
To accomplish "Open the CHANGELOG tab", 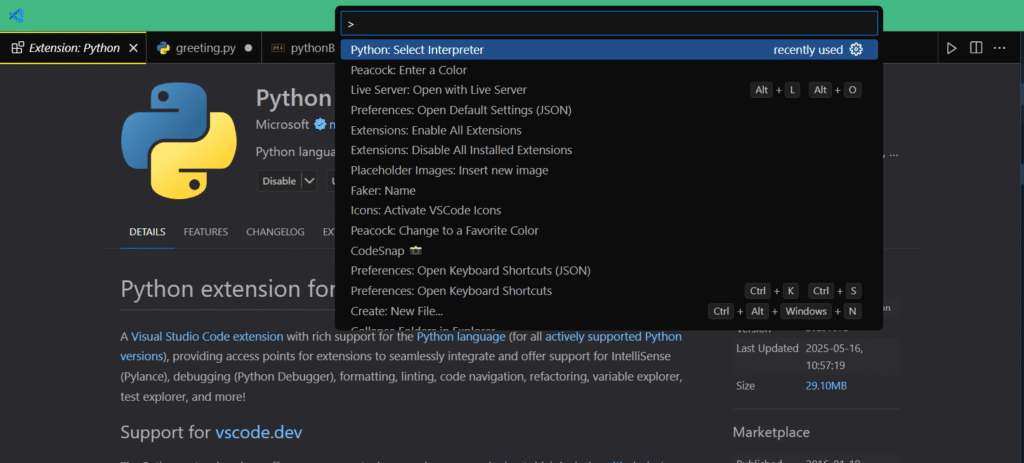I will 275,232.
